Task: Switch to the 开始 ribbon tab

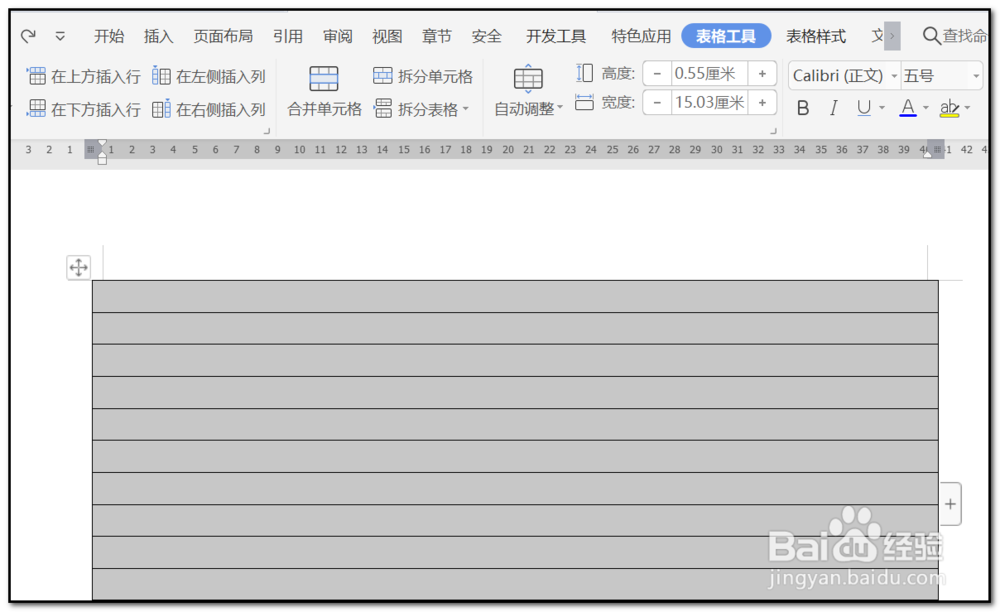Action: [108, 35]
